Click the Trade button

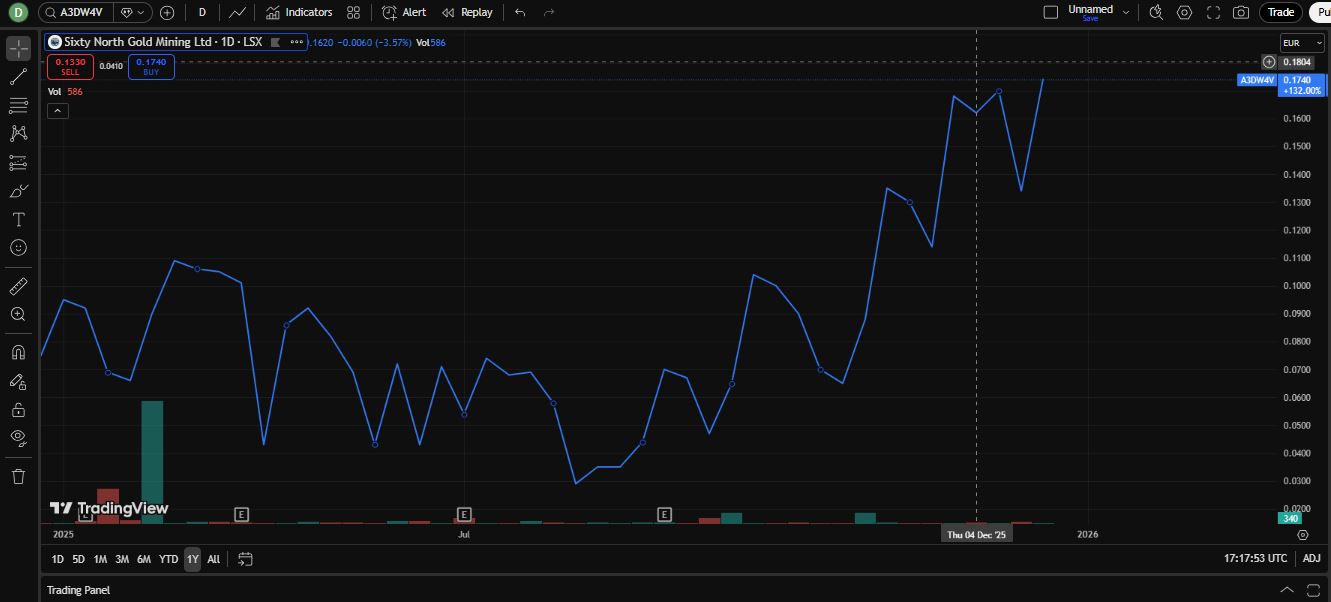[x=1281, y=12]
